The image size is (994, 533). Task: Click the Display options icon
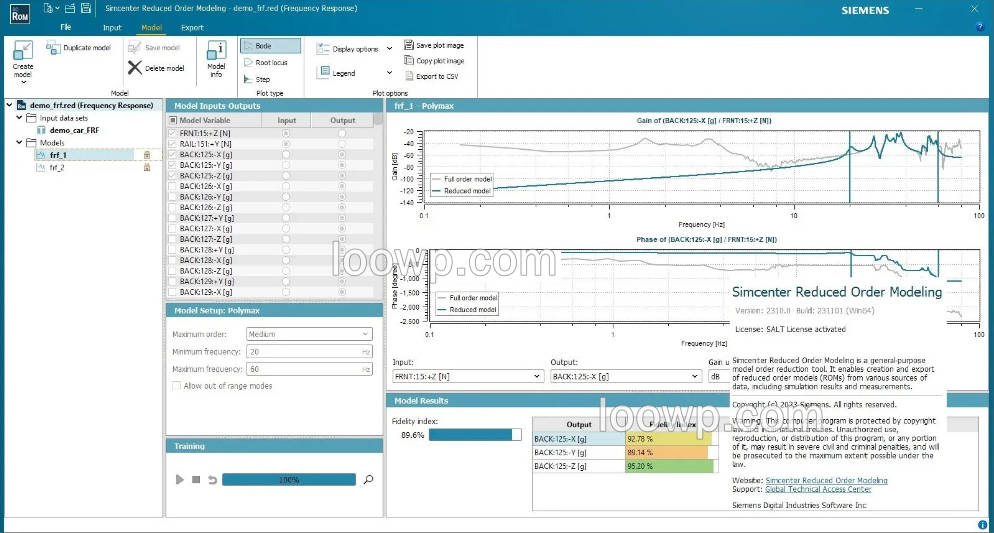tap(323, 49)
